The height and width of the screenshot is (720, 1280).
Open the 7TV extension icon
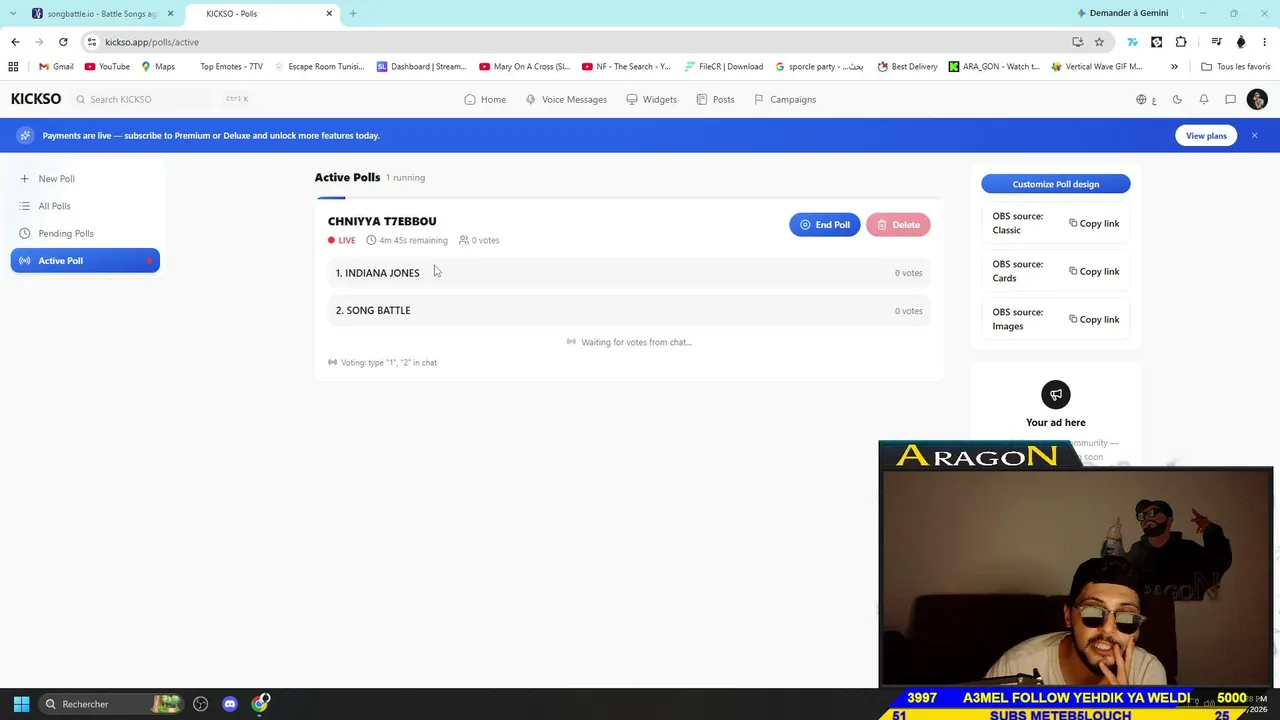pyautogui.click(x=1132, y=42)
